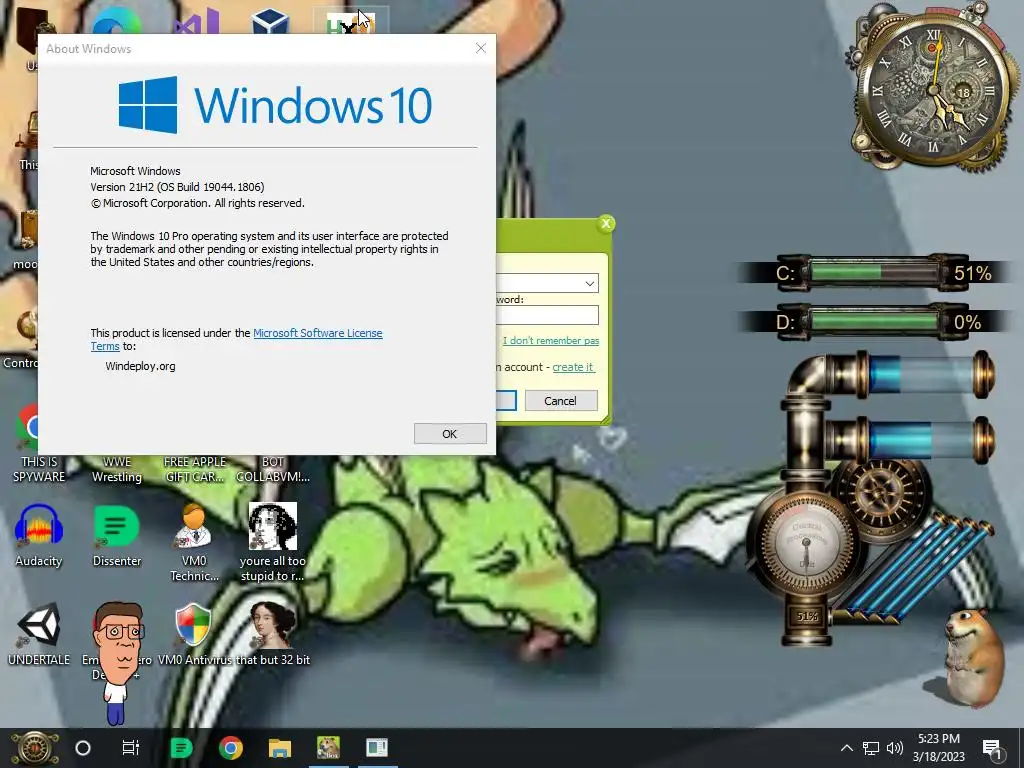This screenshot has width=1024, height=768.
Task: Click Cancel in the green login dialog
Action: [x=561, y=400]
